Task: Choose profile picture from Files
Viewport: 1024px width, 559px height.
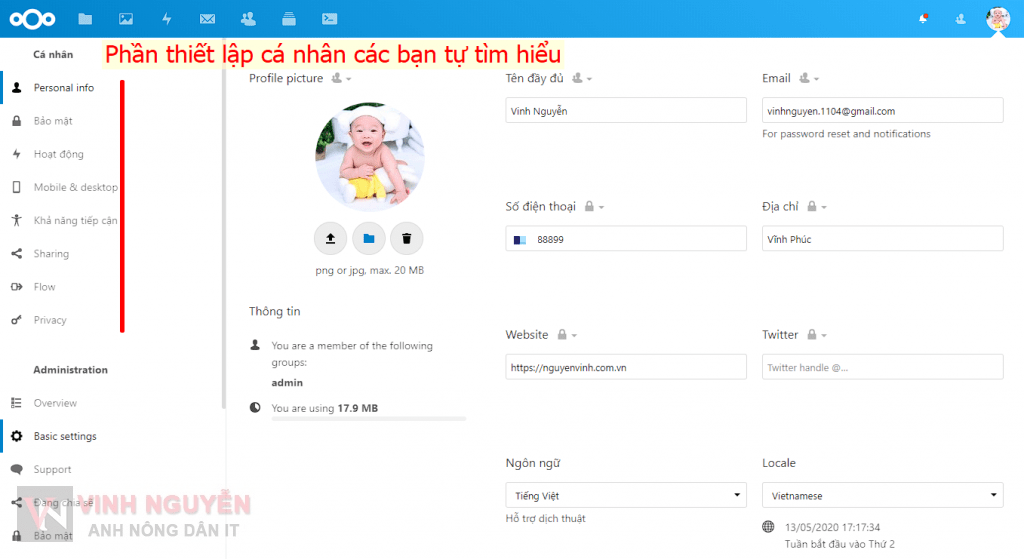Action: [x=369, y=238]
